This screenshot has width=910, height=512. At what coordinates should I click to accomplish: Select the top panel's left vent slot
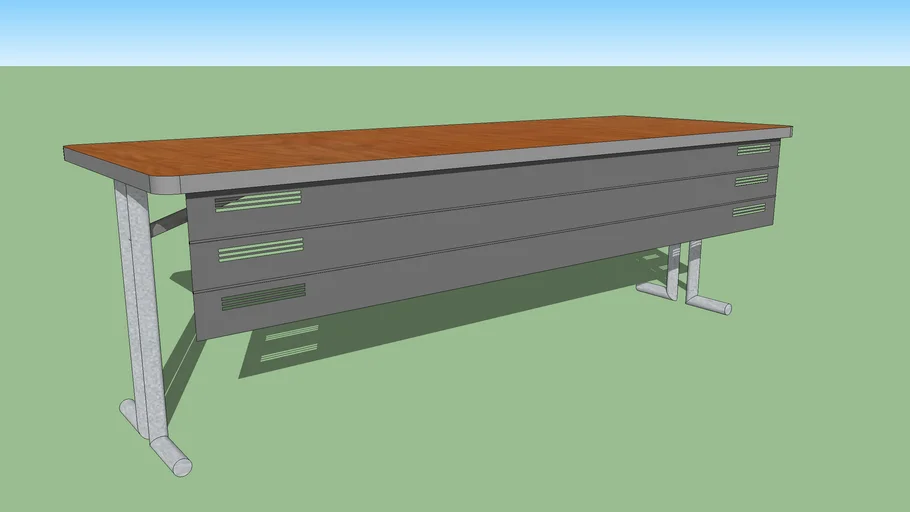258,201
